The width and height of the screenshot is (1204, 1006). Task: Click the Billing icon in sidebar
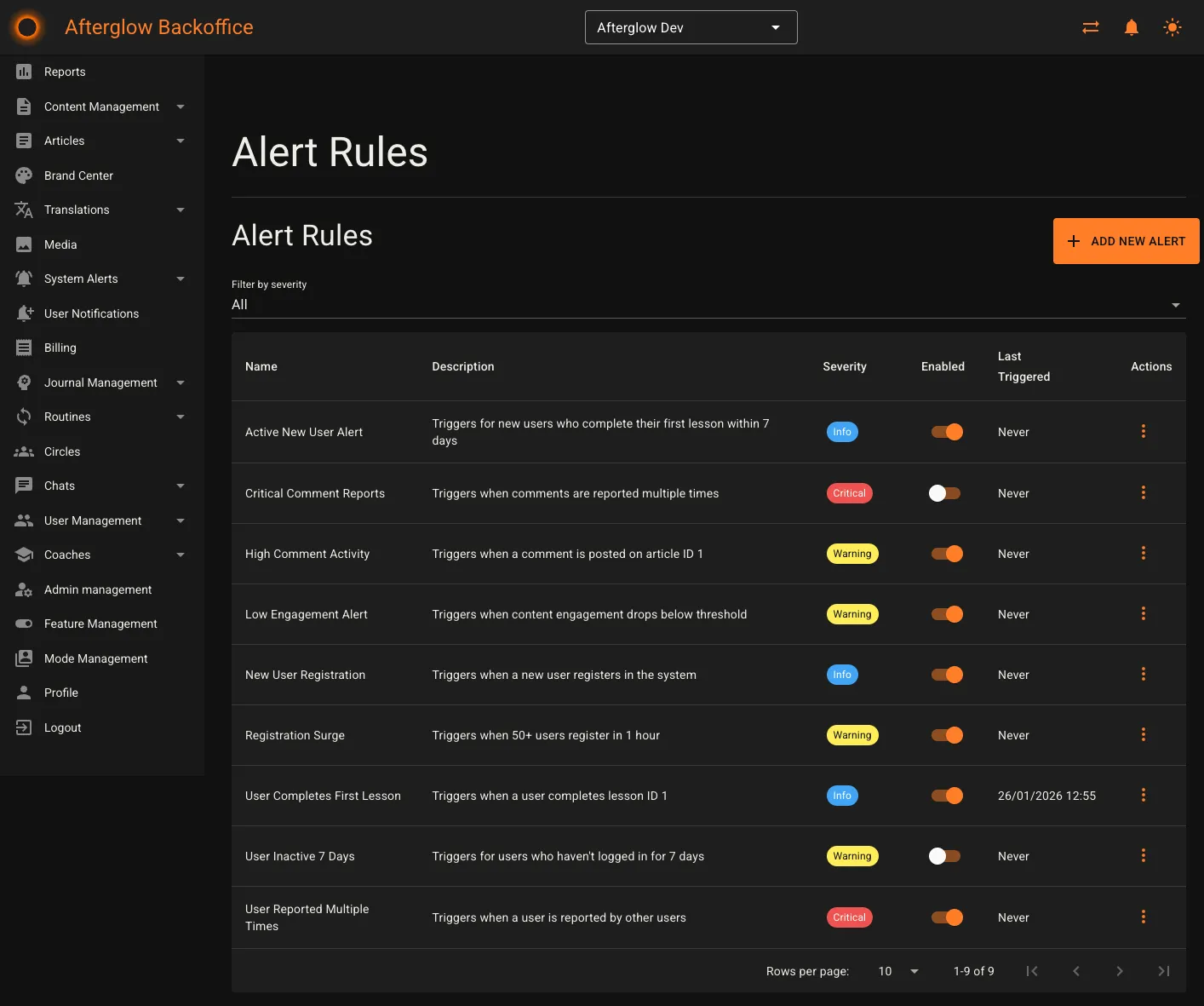[24, 348]
